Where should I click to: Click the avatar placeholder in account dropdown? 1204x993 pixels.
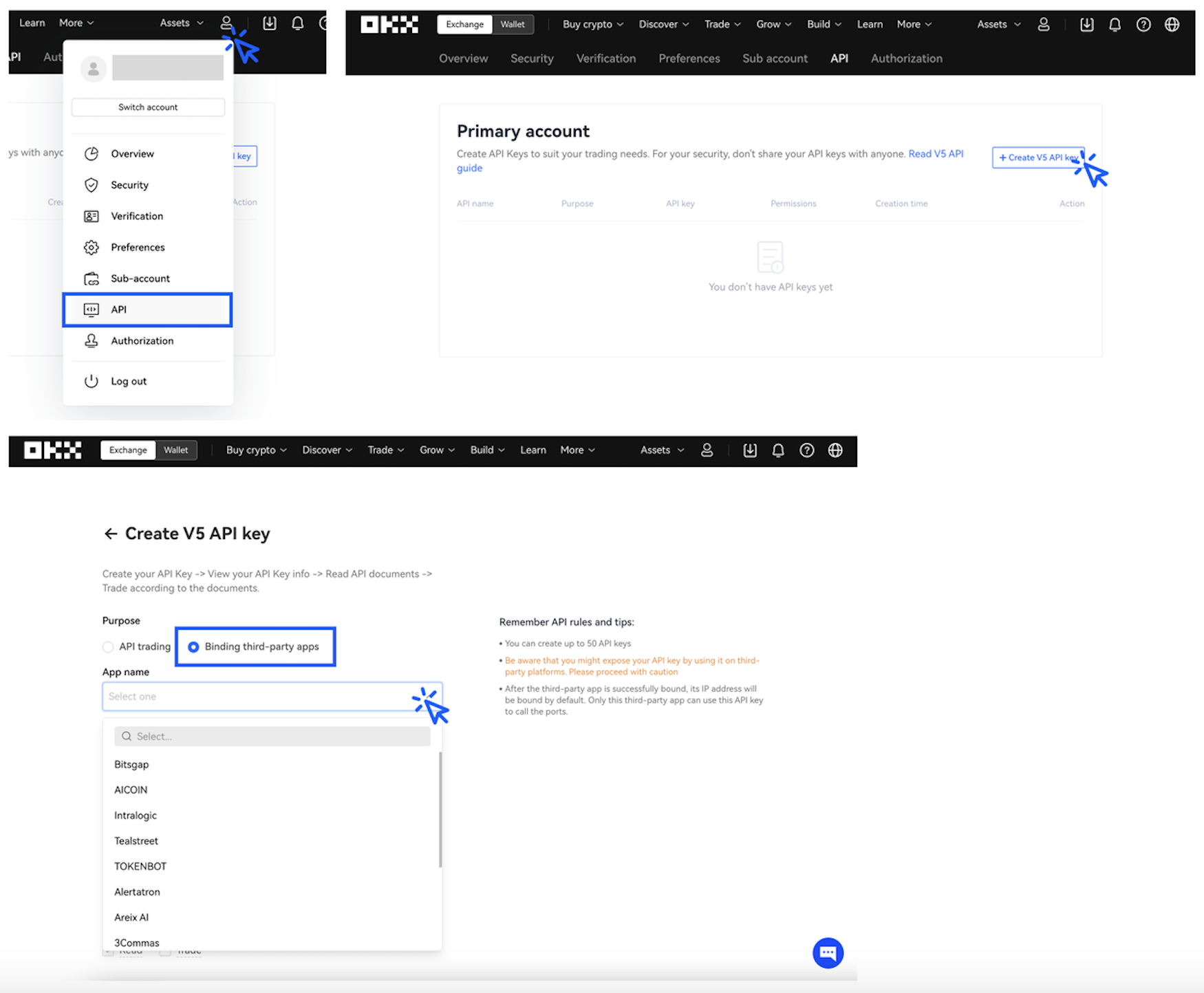[x=94, y=69]
